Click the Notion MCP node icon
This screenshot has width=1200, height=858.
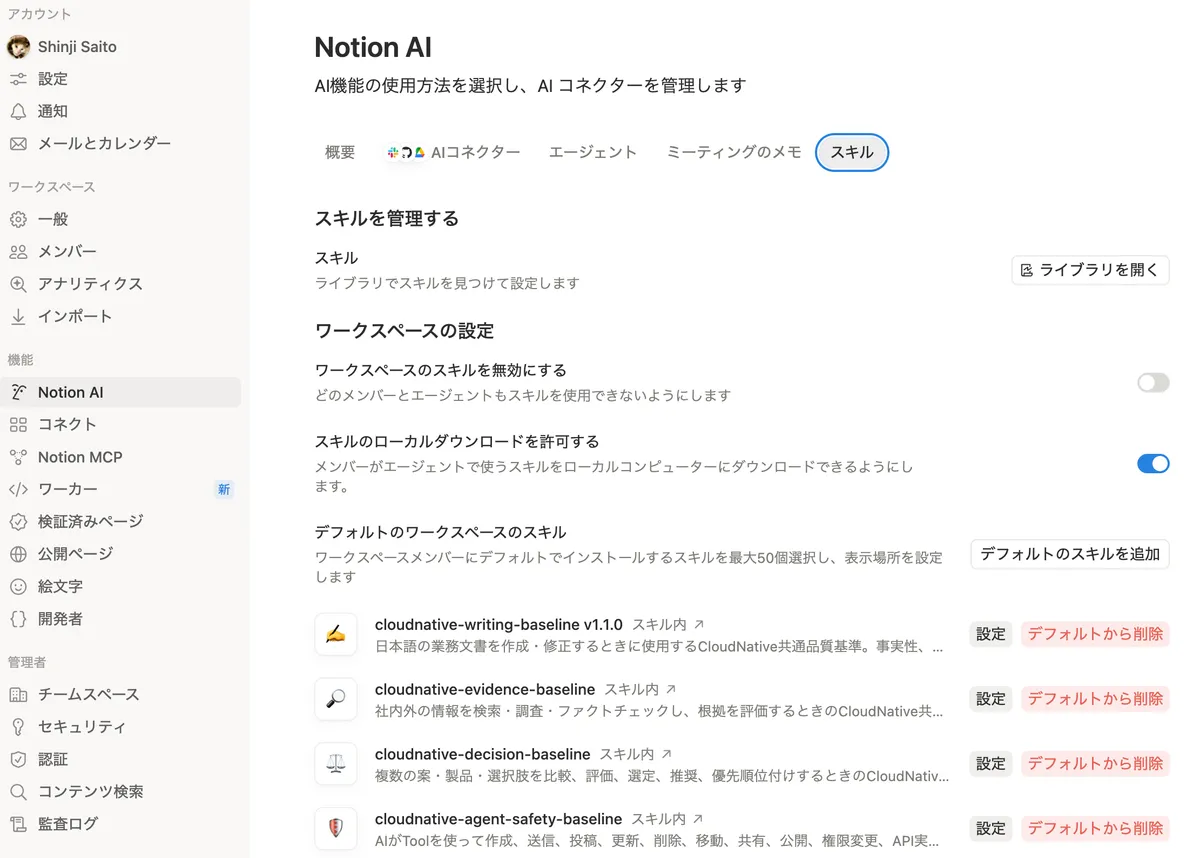(x=18, y=457)
